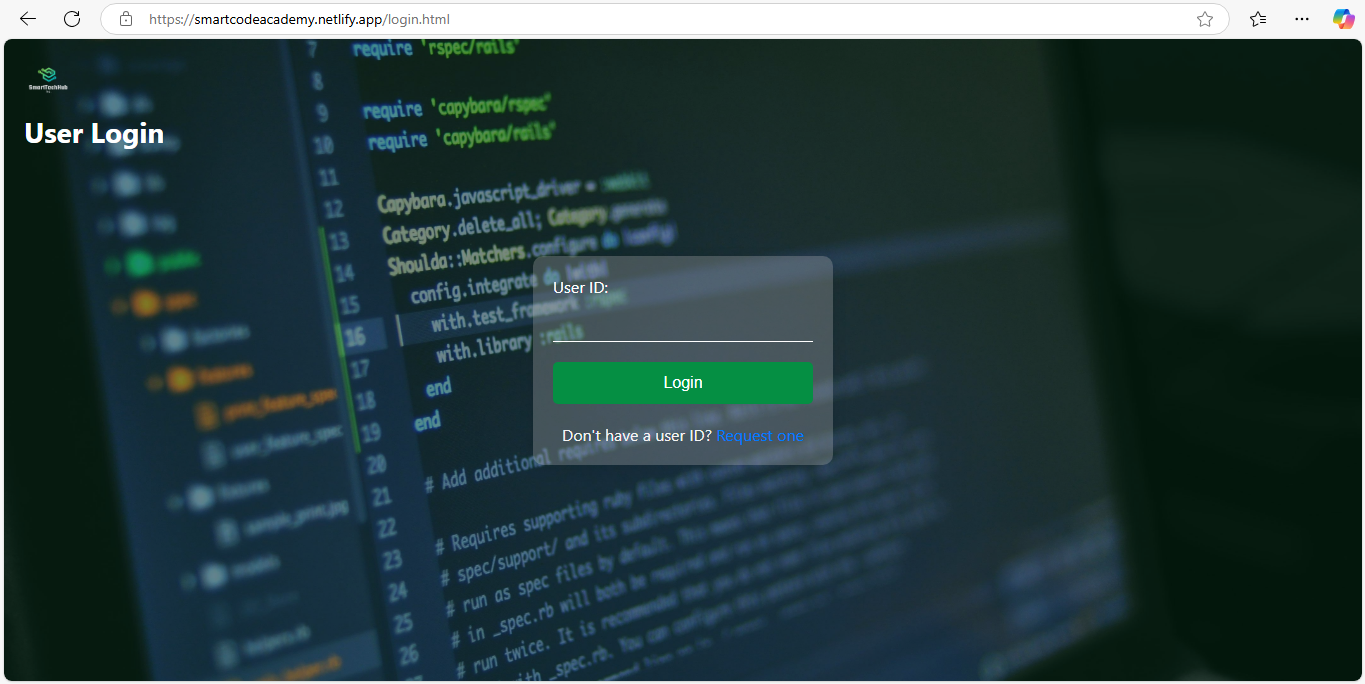The width and height of the screenshot is (1365, 684).
Task: Refresh the login page
Action: [x=71, y=19]
